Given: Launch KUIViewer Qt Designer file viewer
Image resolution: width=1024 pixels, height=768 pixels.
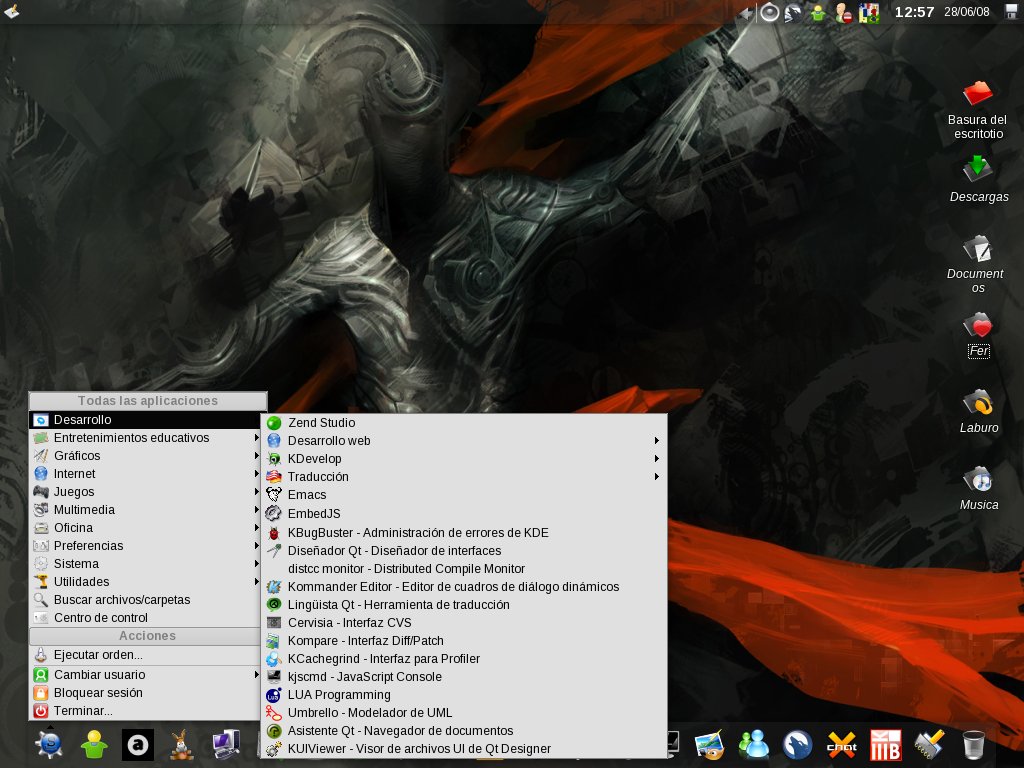Looking at the screenshot, I should [464, 748].
